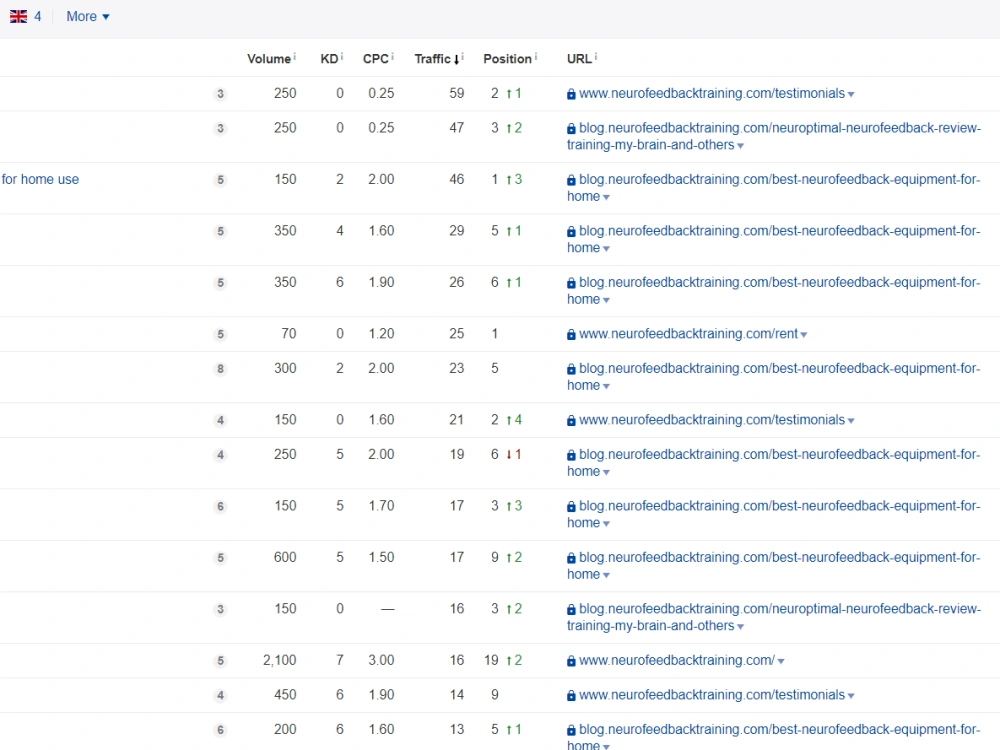
Task: Click the lock icon in the traffic 14 row
Action: 571,696
